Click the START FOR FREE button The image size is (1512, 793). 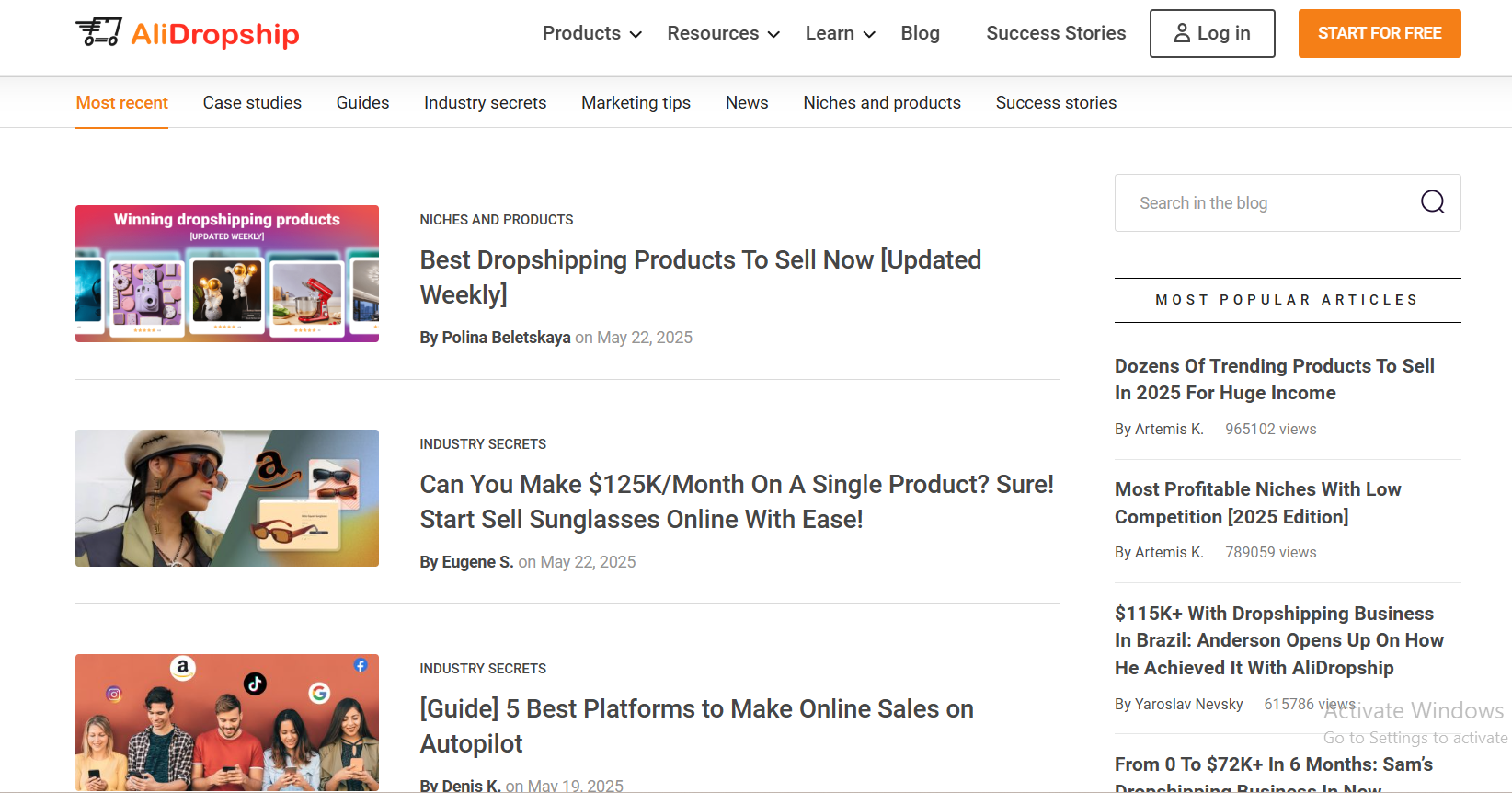click(1380, 34)
